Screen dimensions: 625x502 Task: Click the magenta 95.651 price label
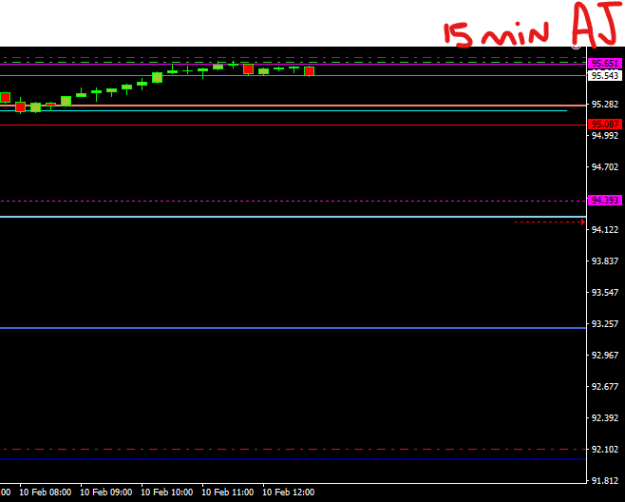(605, 63)
